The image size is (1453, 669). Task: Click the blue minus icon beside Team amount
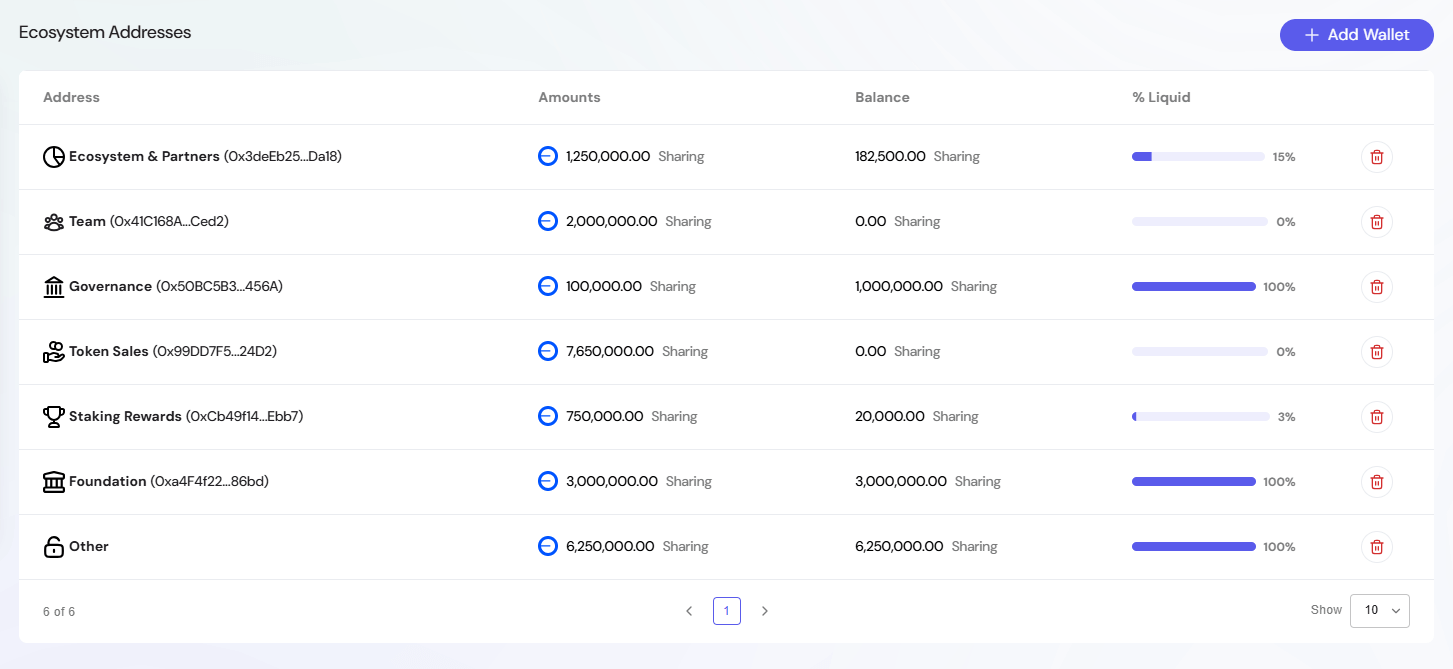coord(547,221)
